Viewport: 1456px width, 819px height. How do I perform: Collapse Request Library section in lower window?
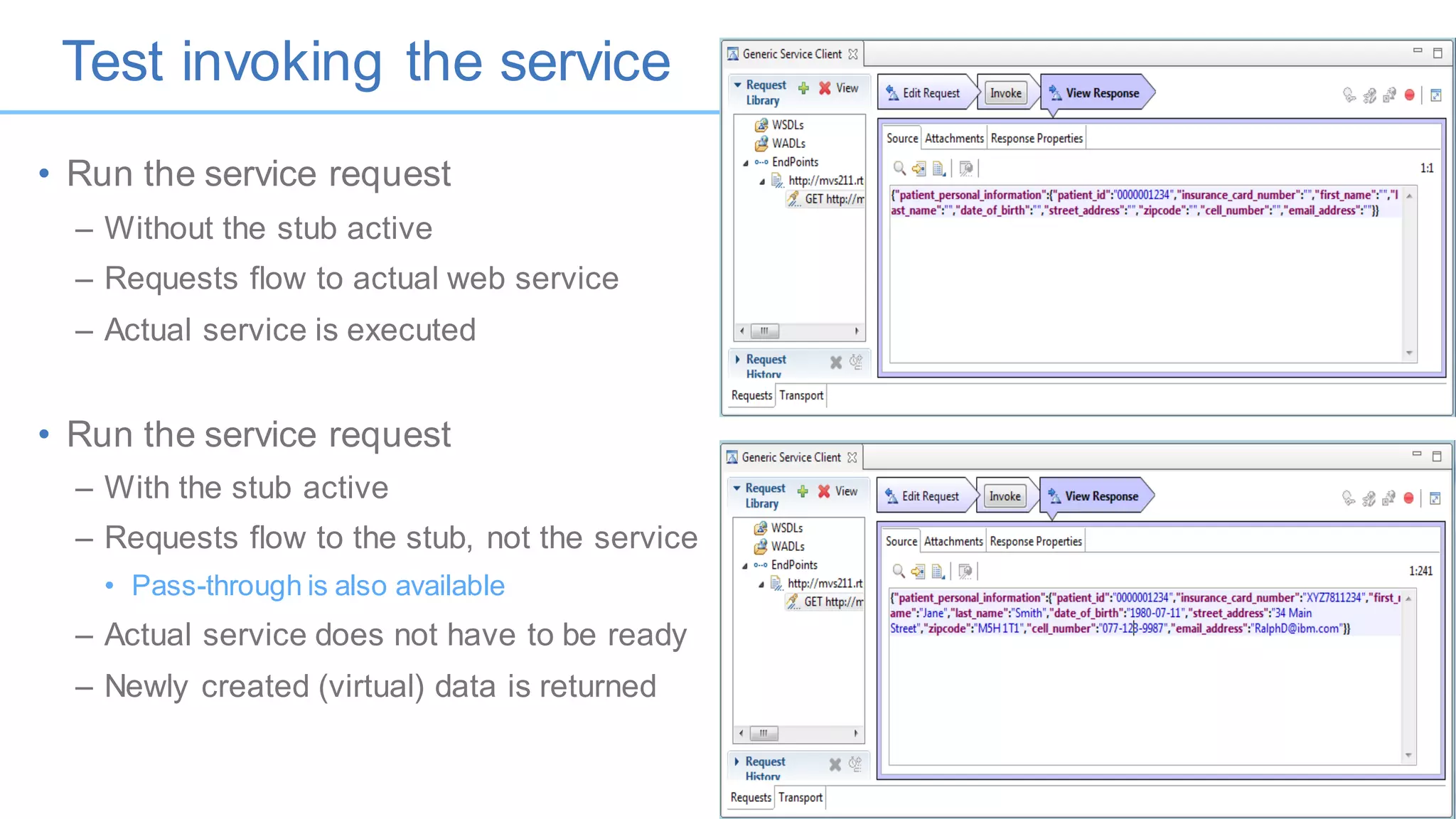[737, 488]
